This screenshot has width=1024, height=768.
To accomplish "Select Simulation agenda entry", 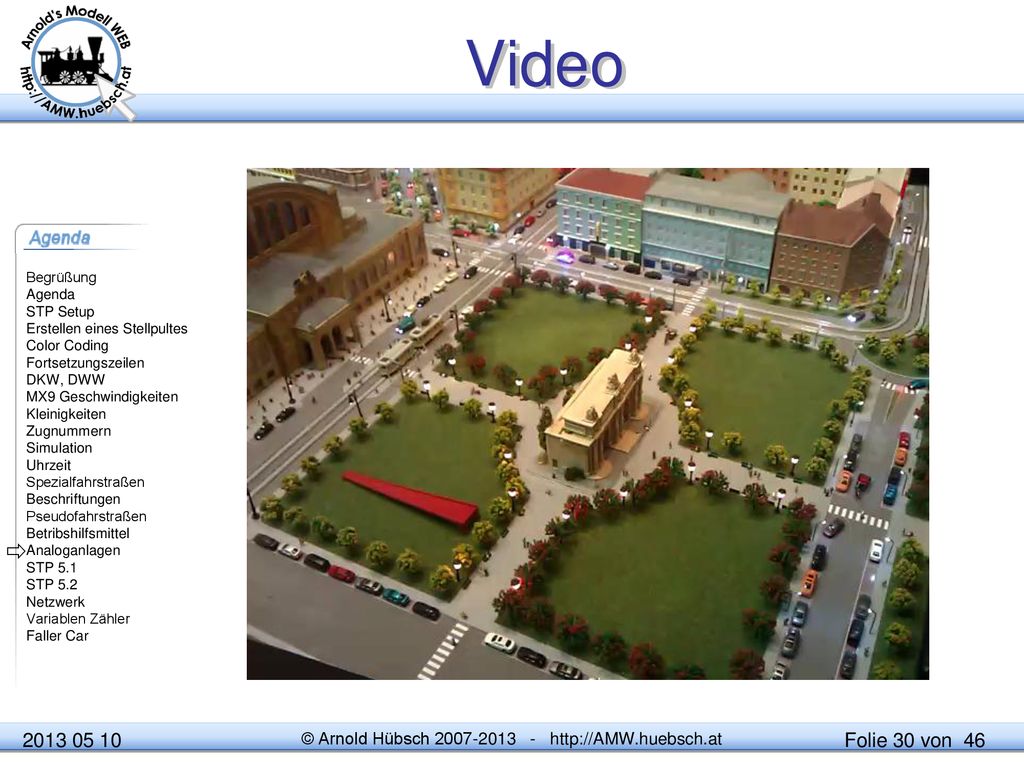I will pos(59,448).
